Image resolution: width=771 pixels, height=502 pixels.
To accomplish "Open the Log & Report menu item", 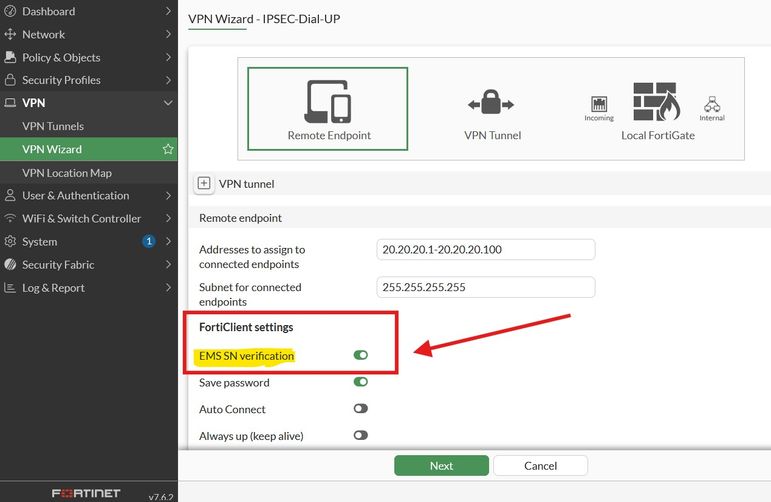I will click(89, 288).
